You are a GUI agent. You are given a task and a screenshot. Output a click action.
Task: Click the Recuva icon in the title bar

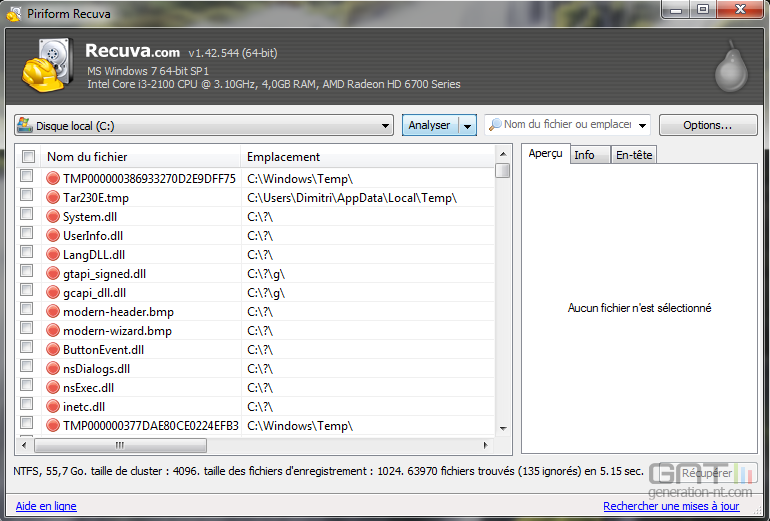point(14,14)
